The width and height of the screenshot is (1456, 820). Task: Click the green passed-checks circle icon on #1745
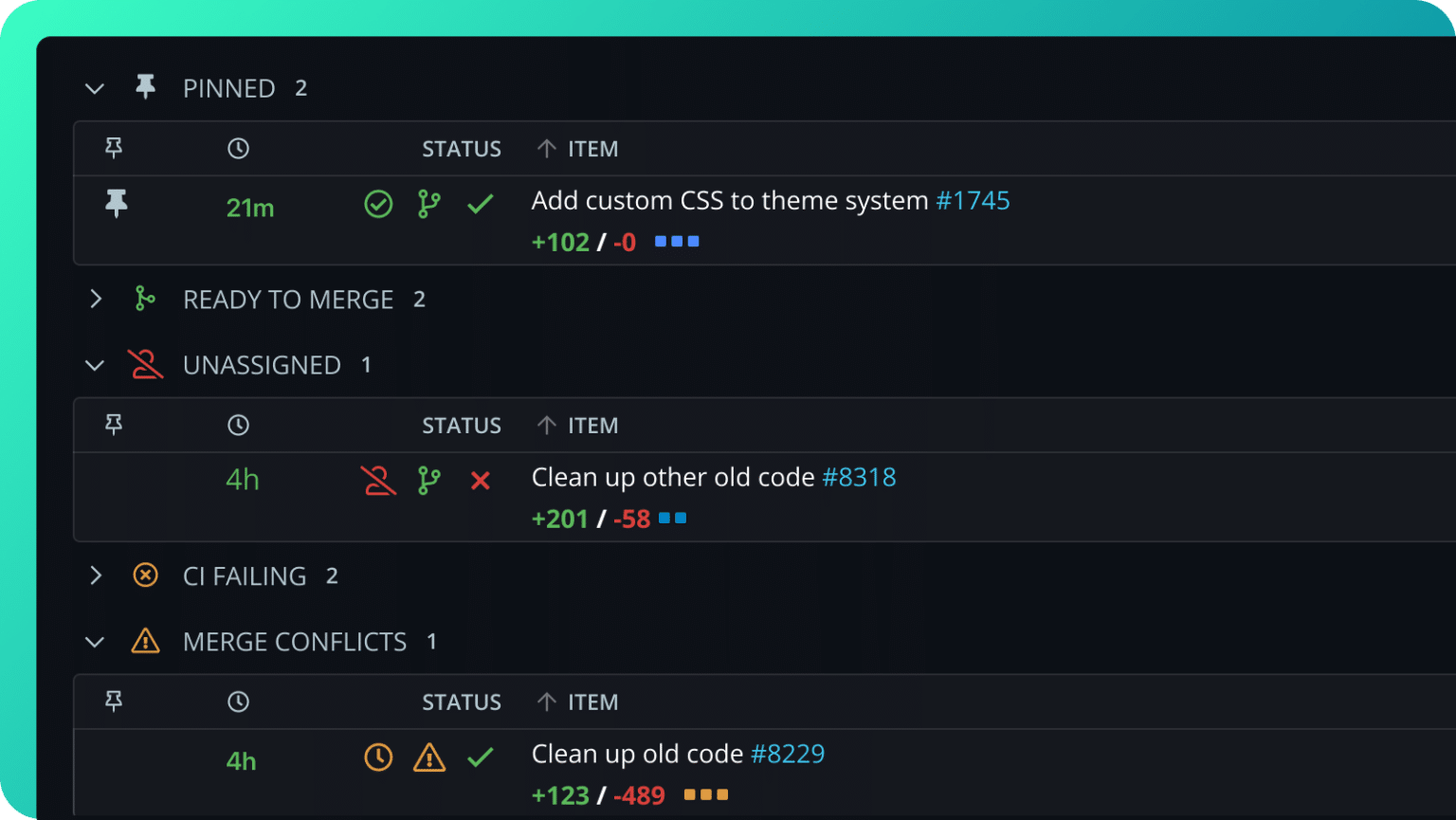point(378,204)
